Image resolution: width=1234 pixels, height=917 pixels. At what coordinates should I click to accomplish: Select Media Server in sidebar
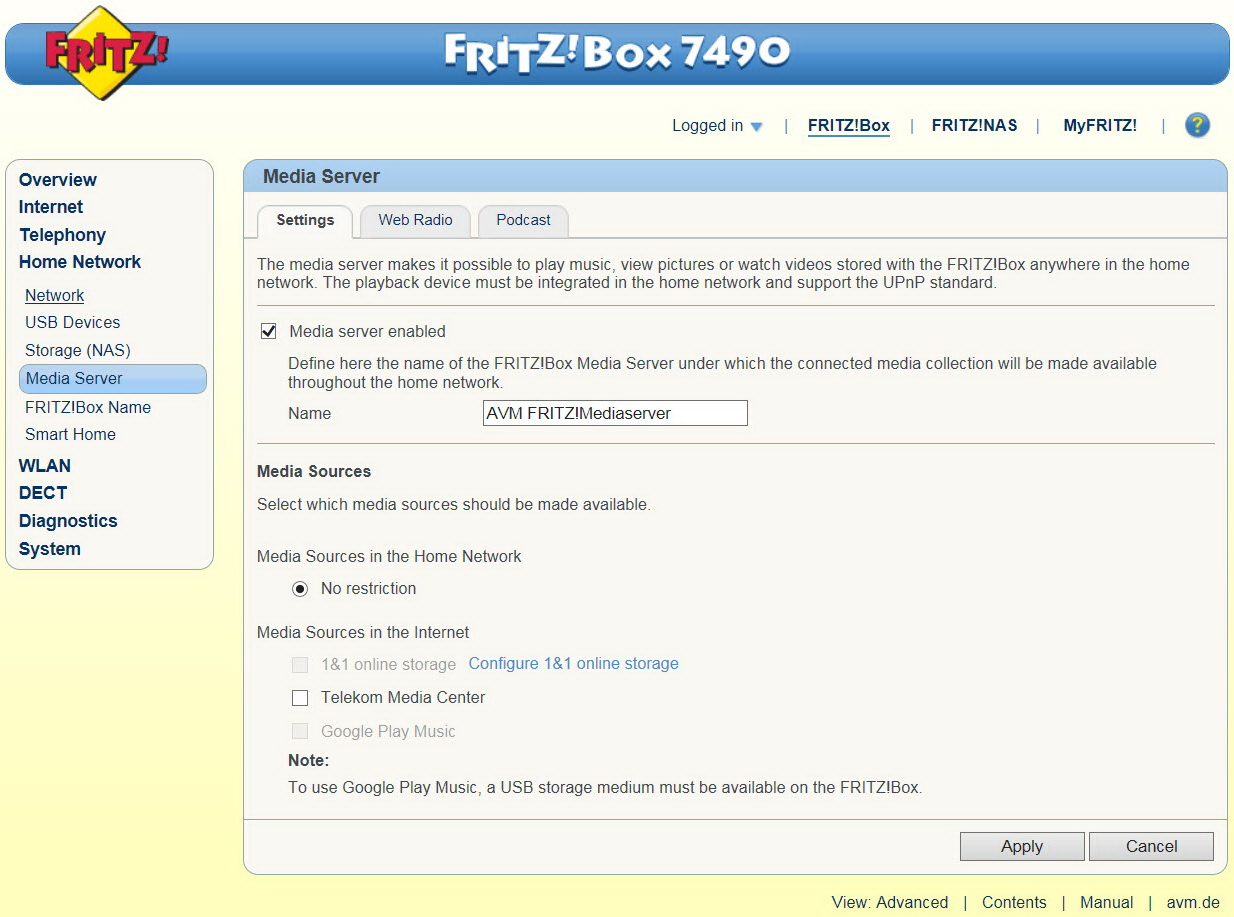click(x=113, y=379)
